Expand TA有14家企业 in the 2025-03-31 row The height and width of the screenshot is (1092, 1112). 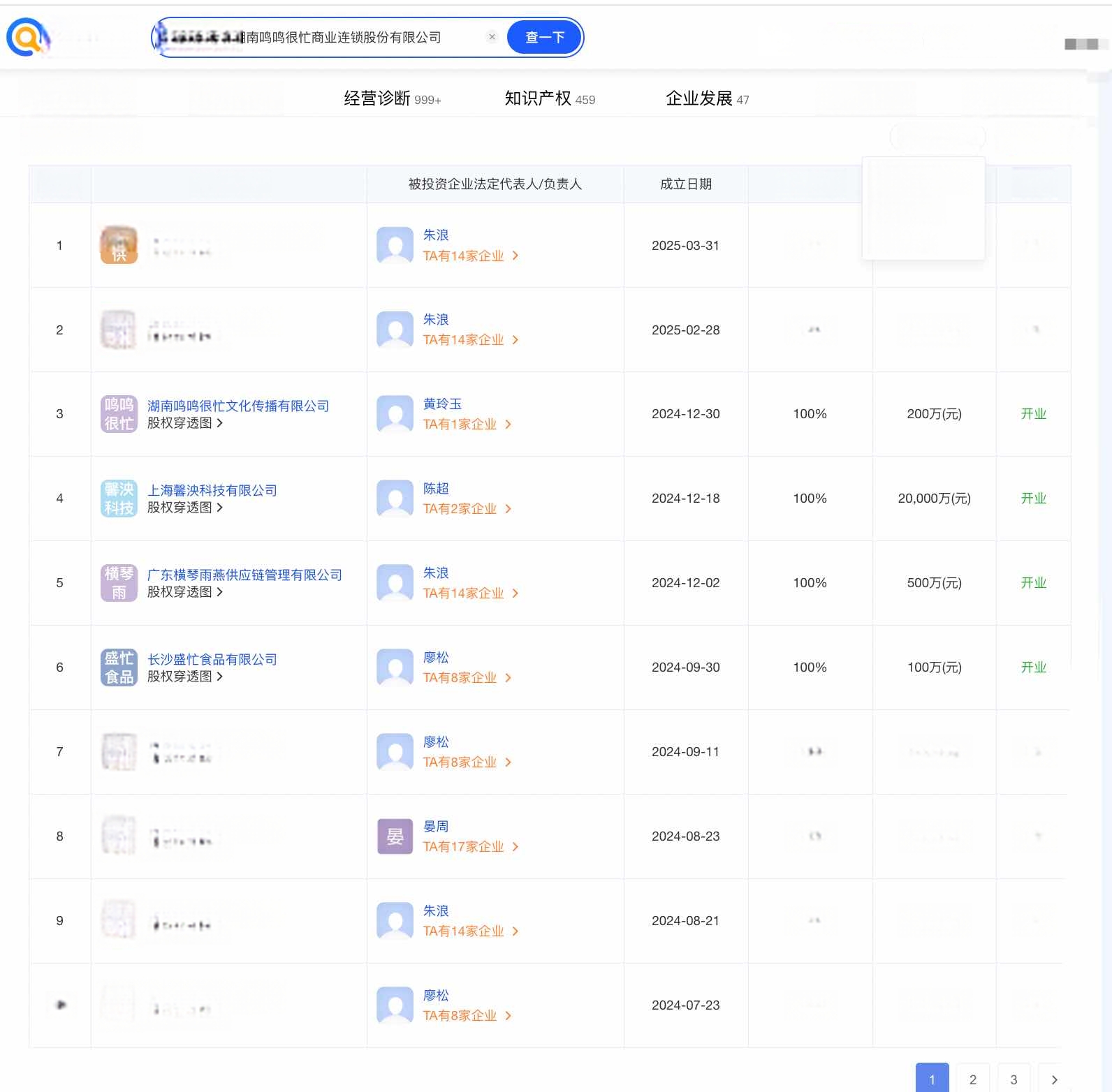tap(471, 256)
